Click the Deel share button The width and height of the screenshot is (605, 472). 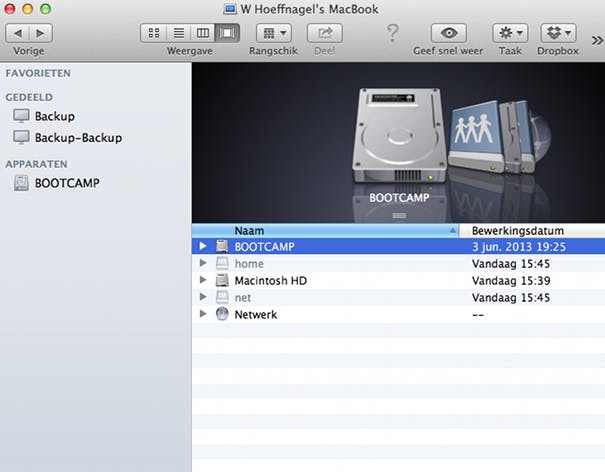[x=324, y=33]
